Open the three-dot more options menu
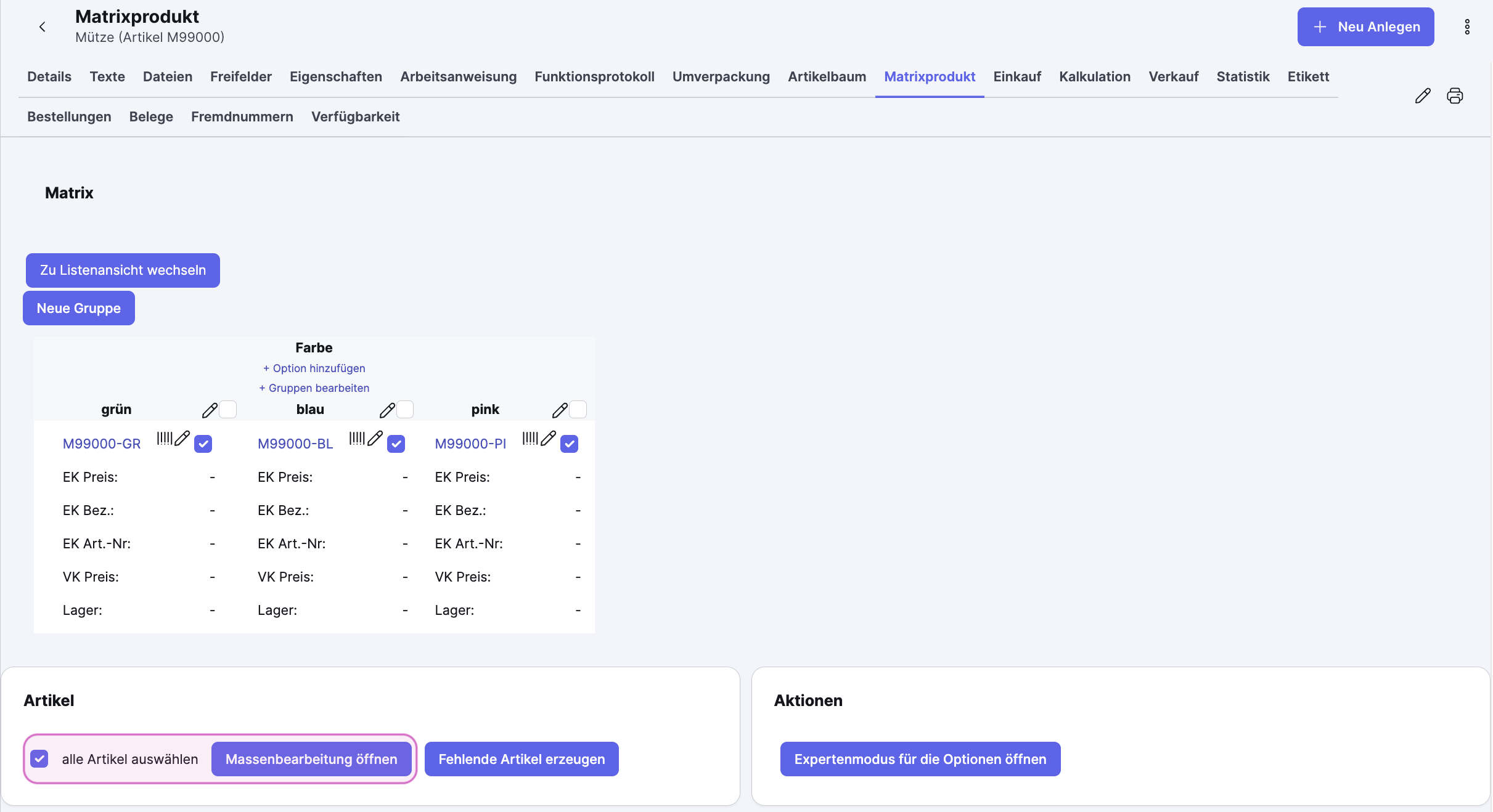1493x812 pixels. tap(1466, 26)
